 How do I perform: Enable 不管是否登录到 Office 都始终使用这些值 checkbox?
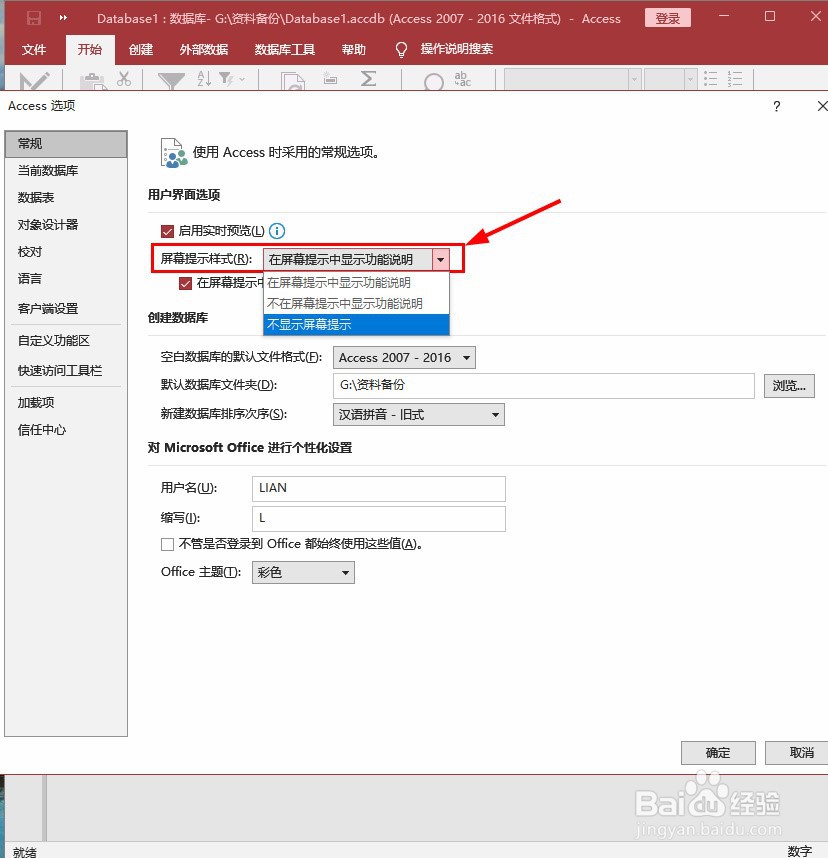167,544
